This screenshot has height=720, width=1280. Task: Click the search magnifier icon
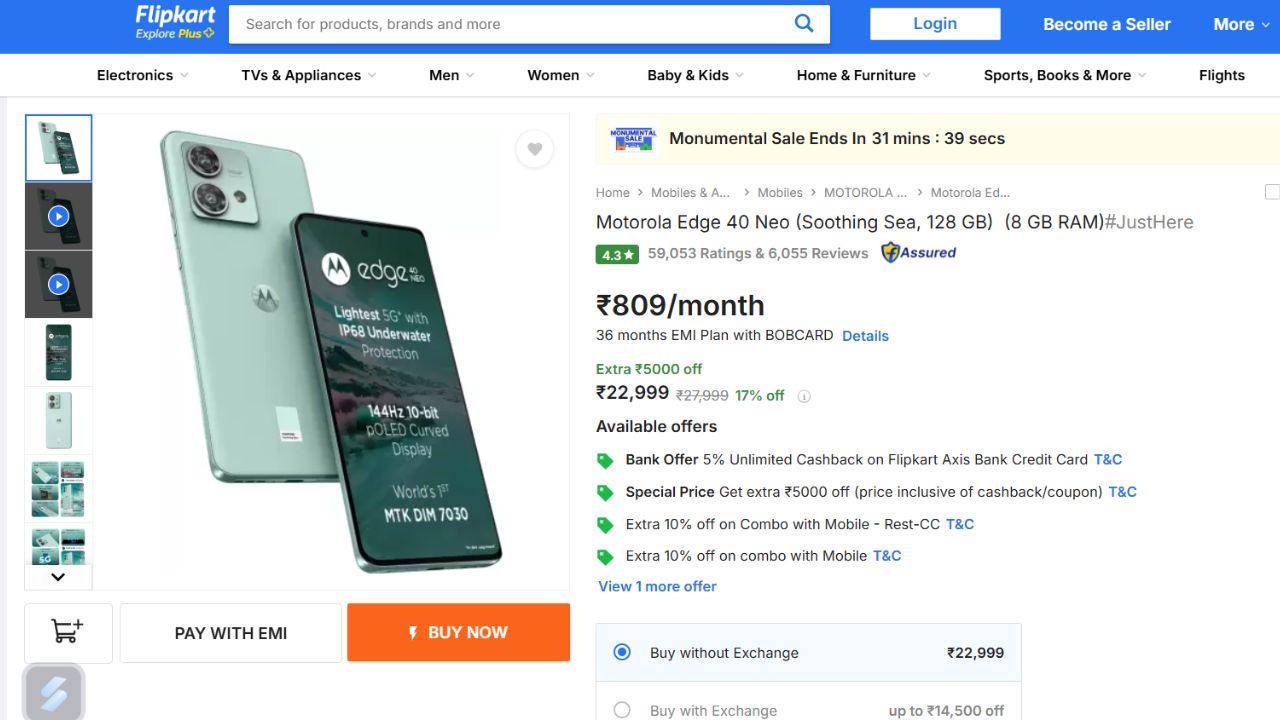pyautogui.click(x=804, y=23)
